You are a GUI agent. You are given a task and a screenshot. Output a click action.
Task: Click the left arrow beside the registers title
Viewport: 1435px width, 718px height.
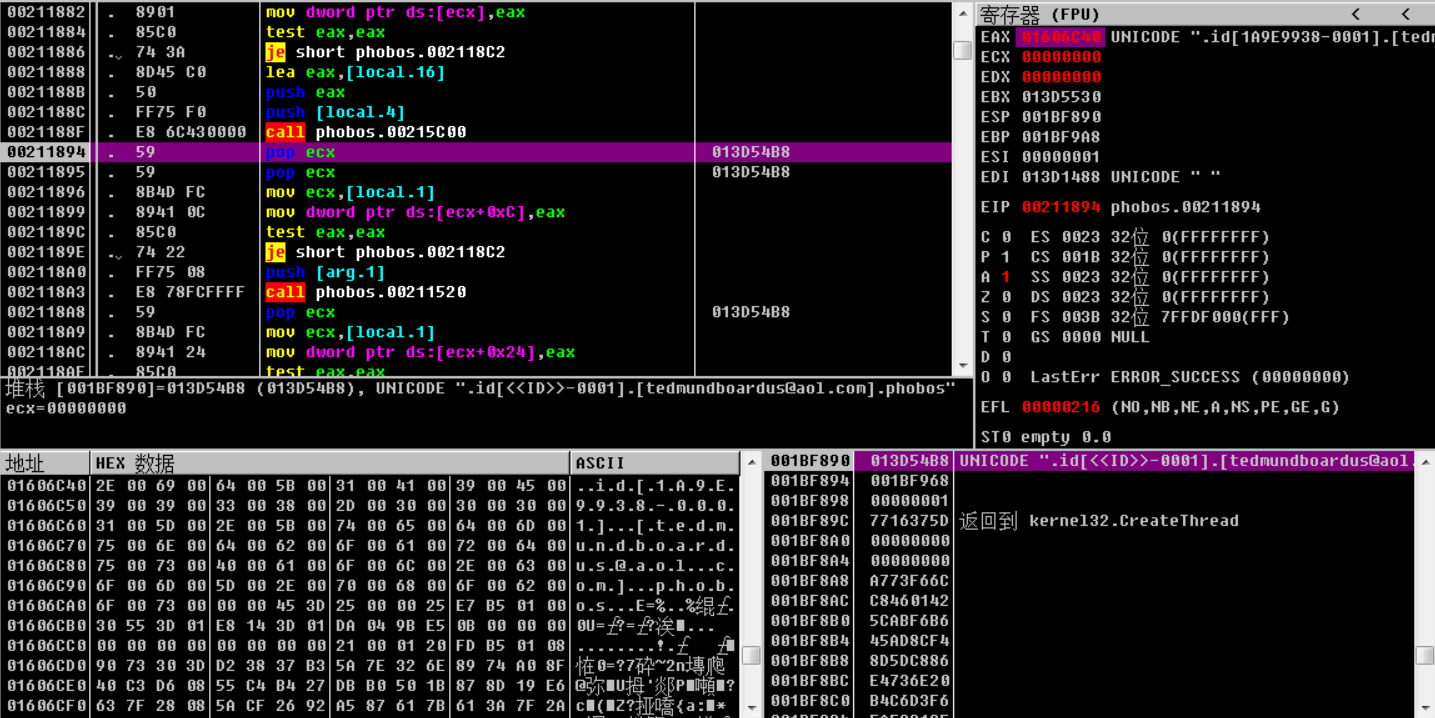pos(1357,14)
